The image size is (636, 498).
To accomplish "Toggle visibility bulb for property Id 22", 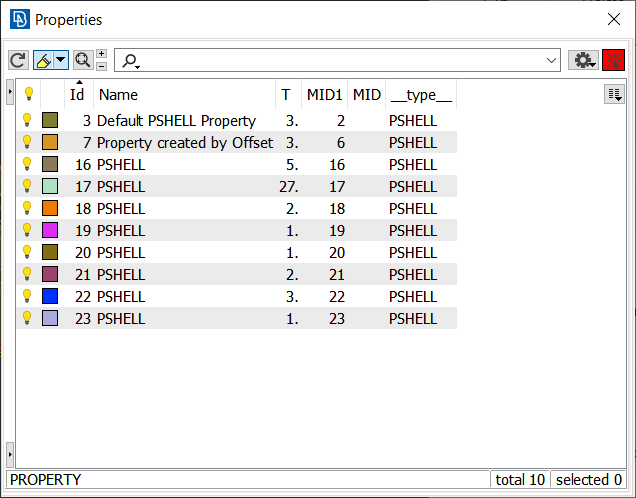I will 28,296.
